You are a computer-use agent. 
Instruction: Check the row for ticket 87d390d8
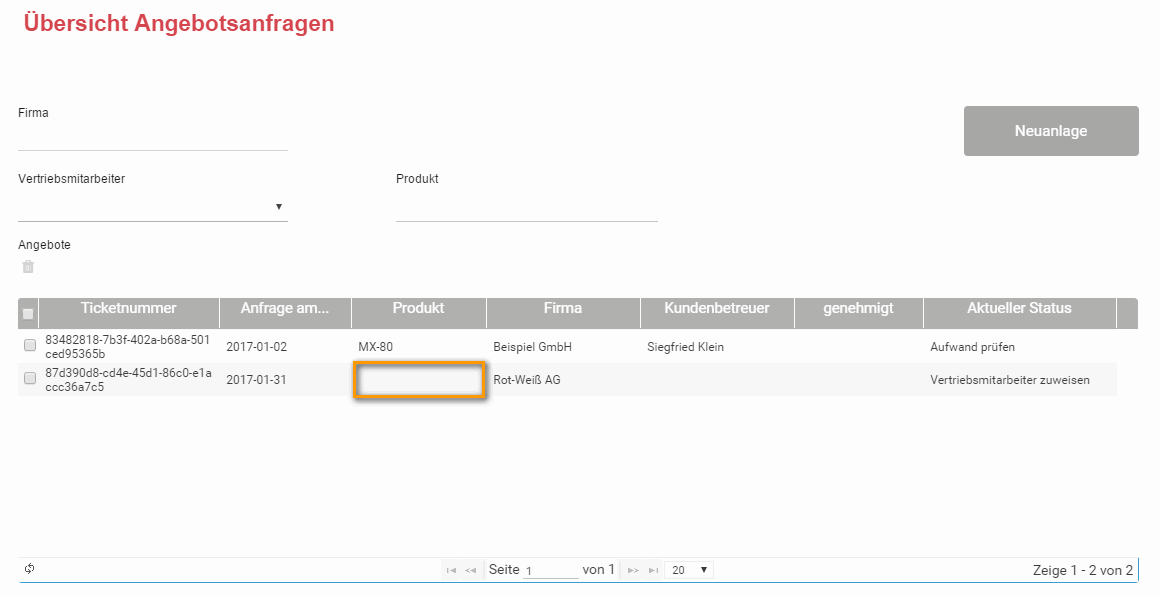click(30, 379)
